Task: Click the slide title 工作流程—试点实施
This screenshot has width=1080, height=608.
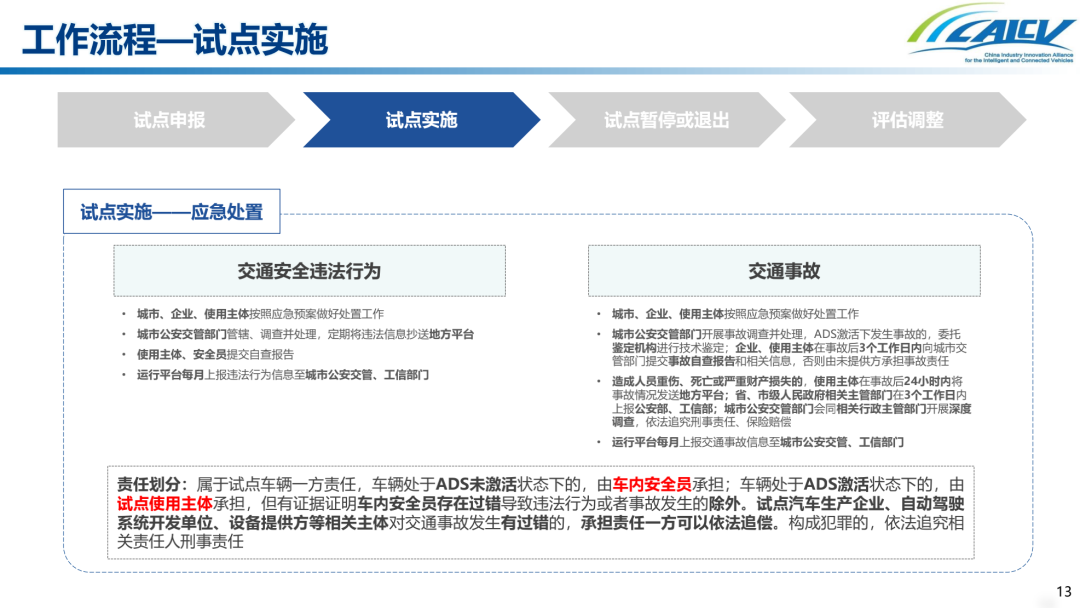Action: 175,40
